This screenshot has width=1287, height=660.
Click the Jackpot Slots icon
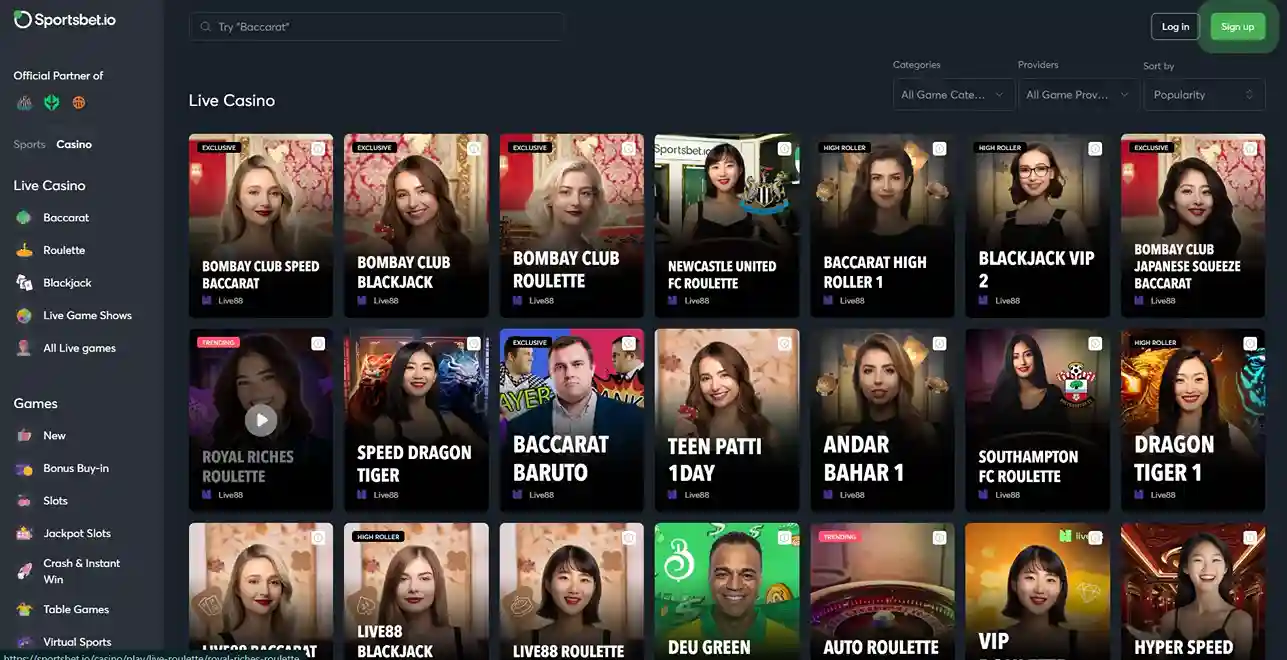pyautogui.click(x=24, y=534)
